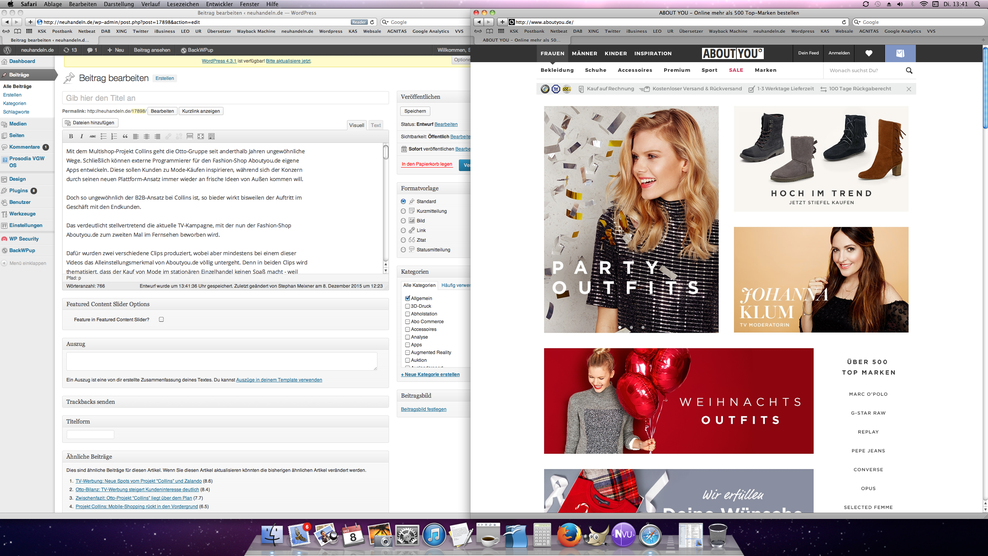This screenshot has height=556, width=988.
Task: Open updates counter in the WordPress admin bar
Action: coord(71,50)
